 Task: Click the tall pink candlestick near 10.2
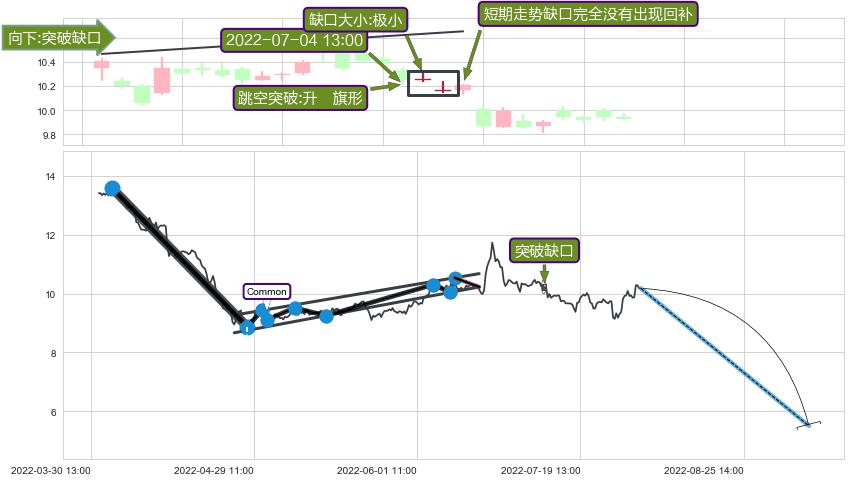click(162, 80)
